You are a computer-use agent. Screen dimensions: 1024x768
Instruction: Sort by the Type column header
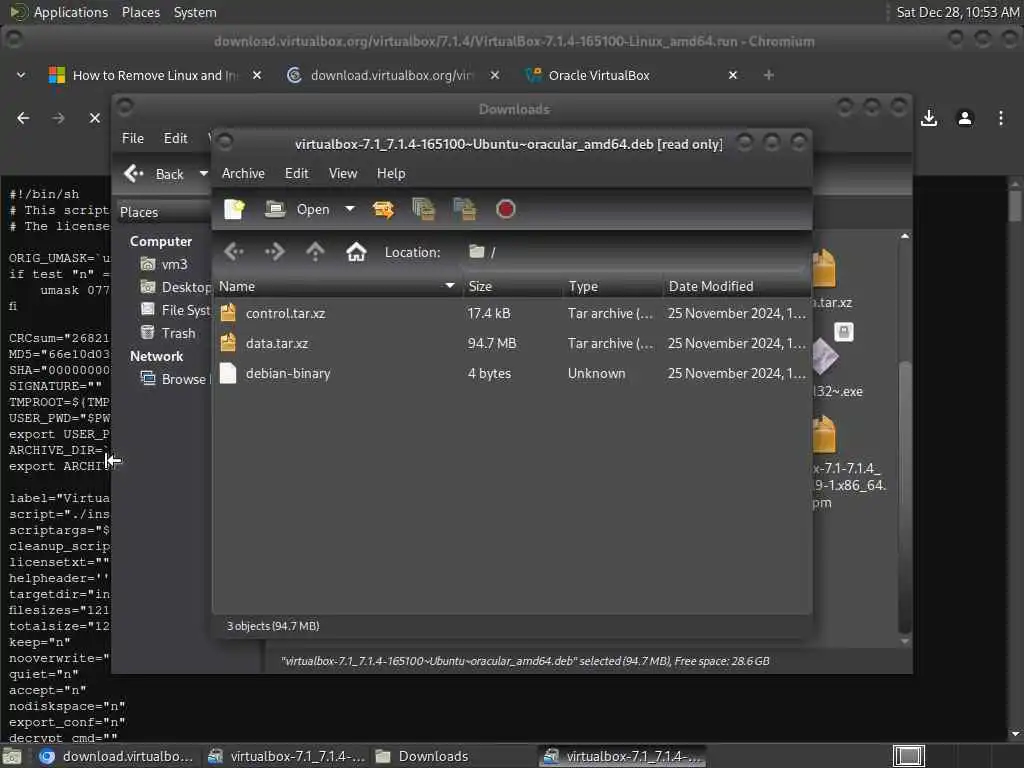tap(613, 286)
